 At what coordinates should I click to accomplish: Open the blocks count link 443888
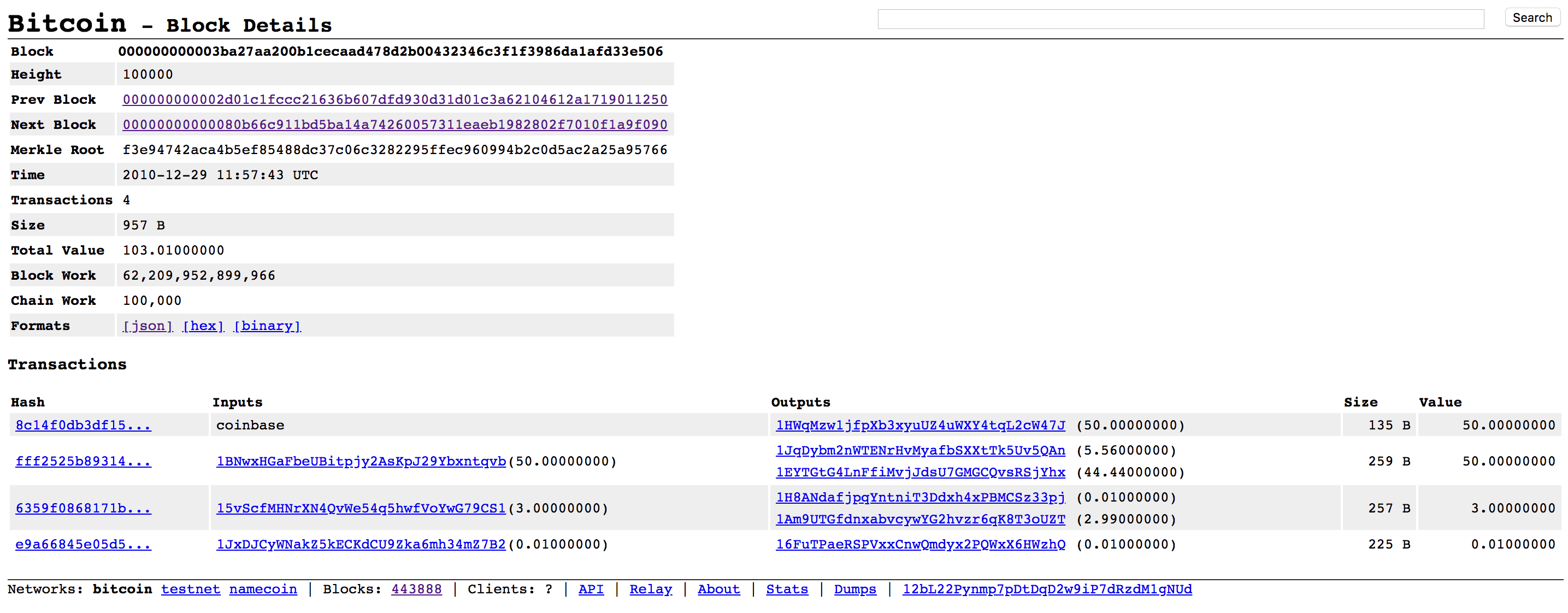coord(416,590)
